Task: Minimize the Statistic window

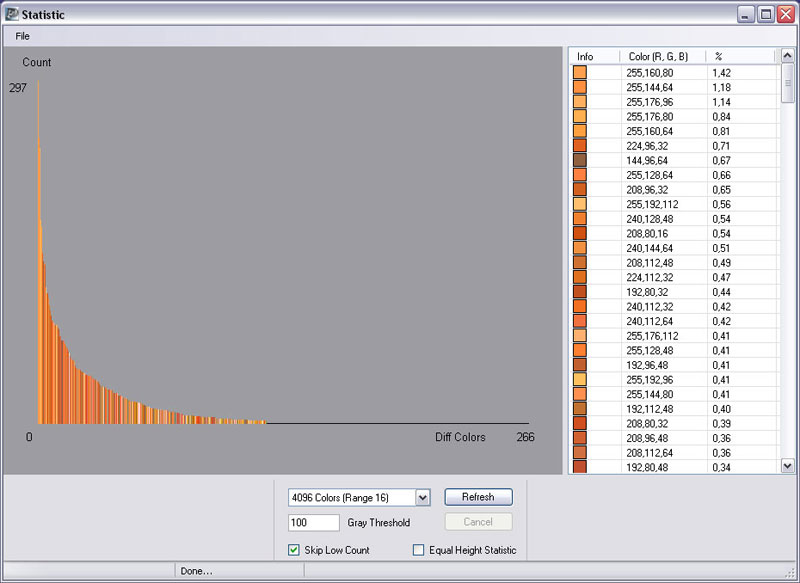Action: point(747,15)
